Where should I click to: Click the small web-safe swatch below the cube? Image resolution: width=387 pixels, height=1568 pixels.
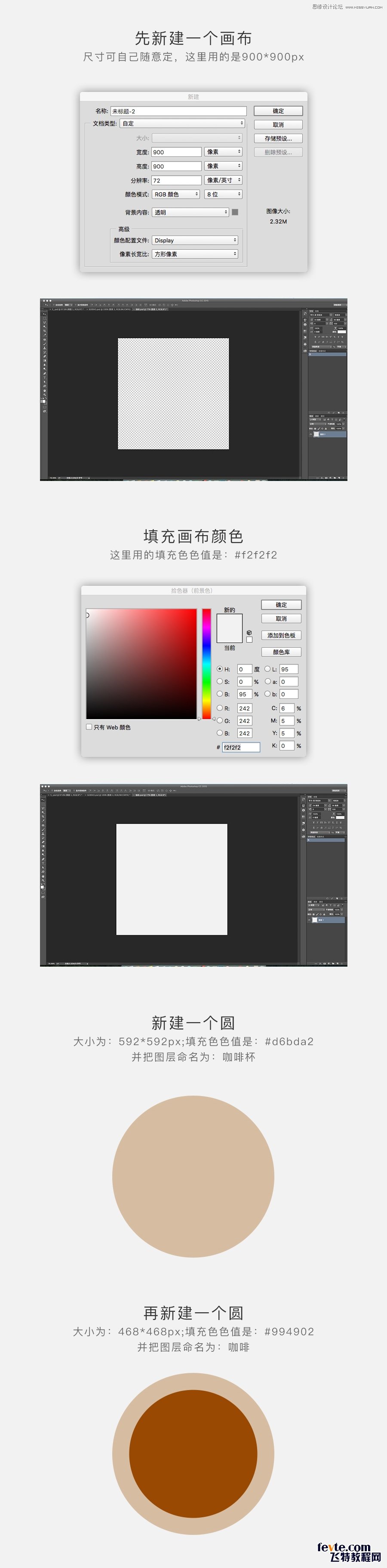click(x=249, y=640)
